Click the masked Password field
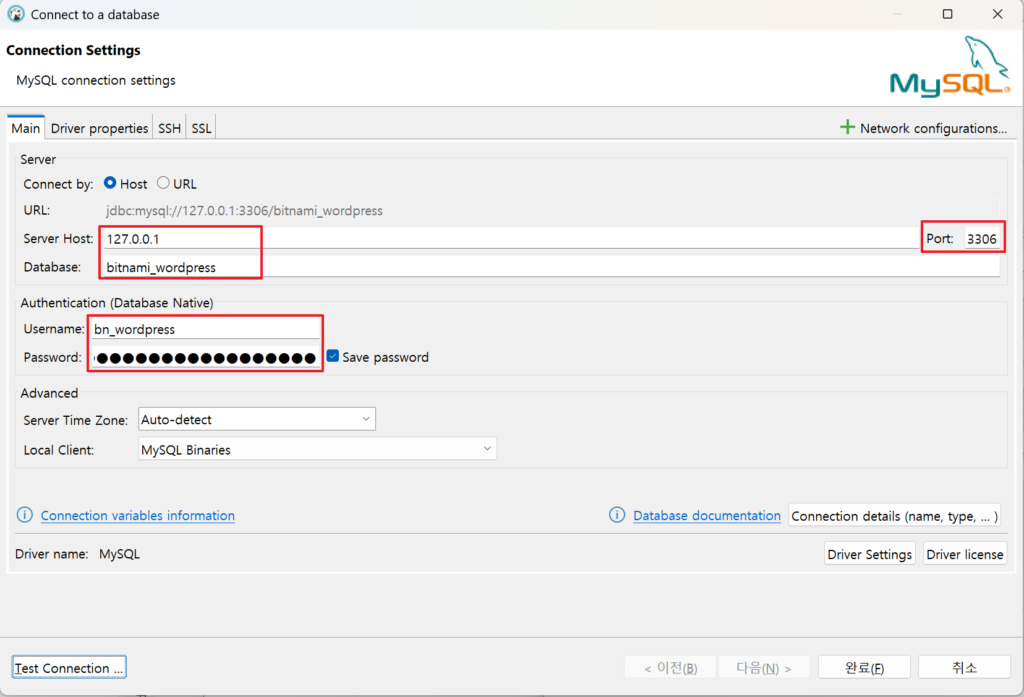 coord(205,357)
